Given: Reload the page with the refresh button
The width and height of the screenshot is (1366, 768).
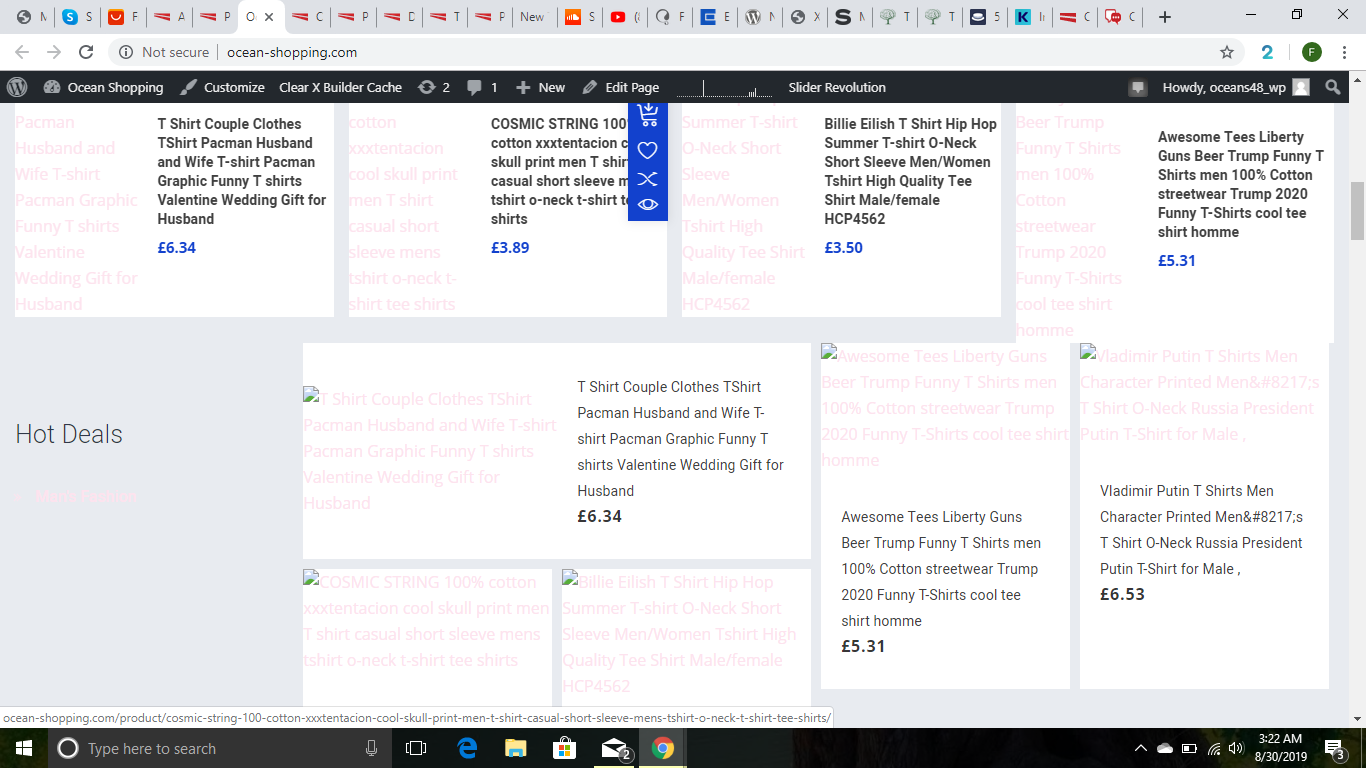Looking at the screenshot, I should 86,52.
